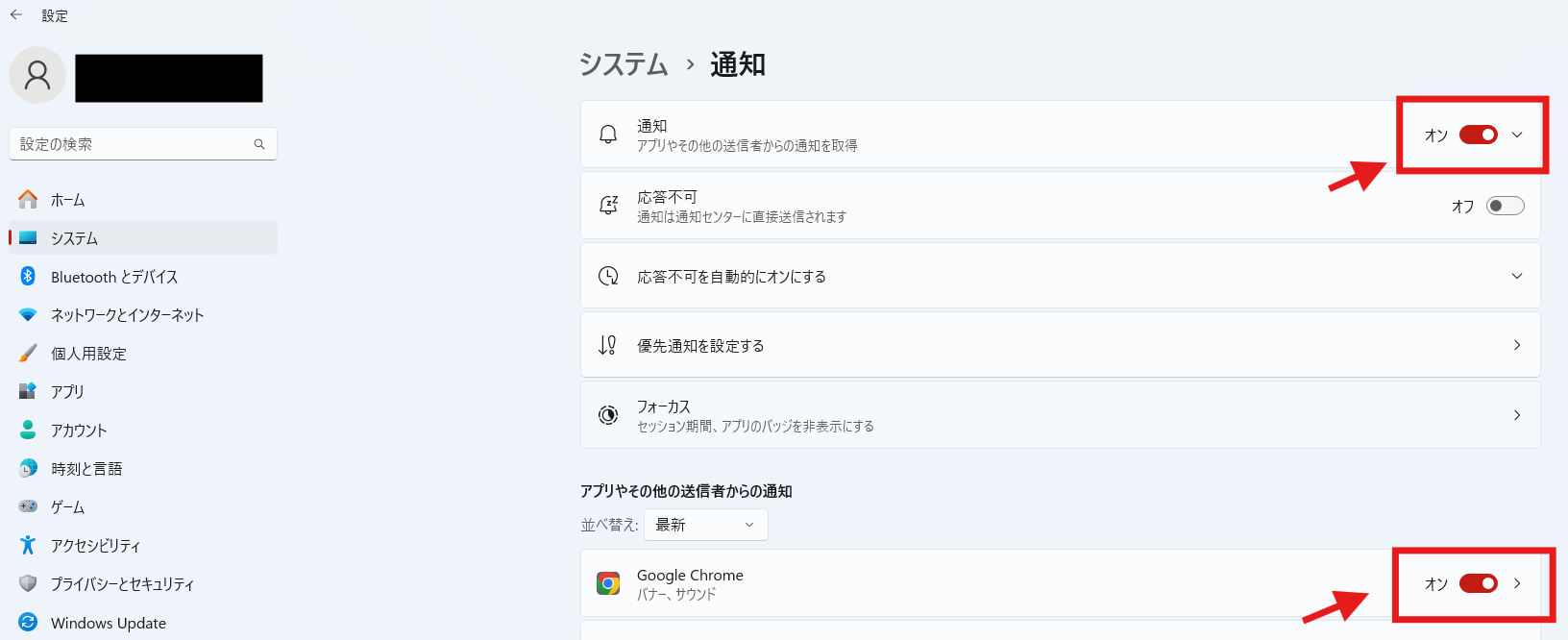Click アプリやその他の送信者からの通知を取得 description
Image resolution: width=1568 pixels, height=640 pixels.
[x=747, y=146]
